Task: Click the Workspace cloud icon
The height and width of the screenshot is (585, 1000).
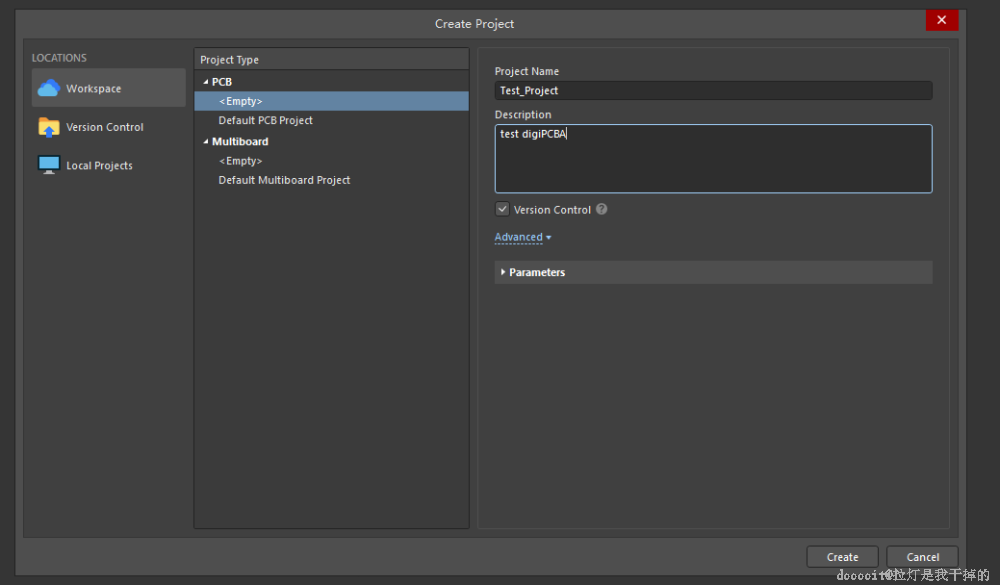Action: click(48, 88)
